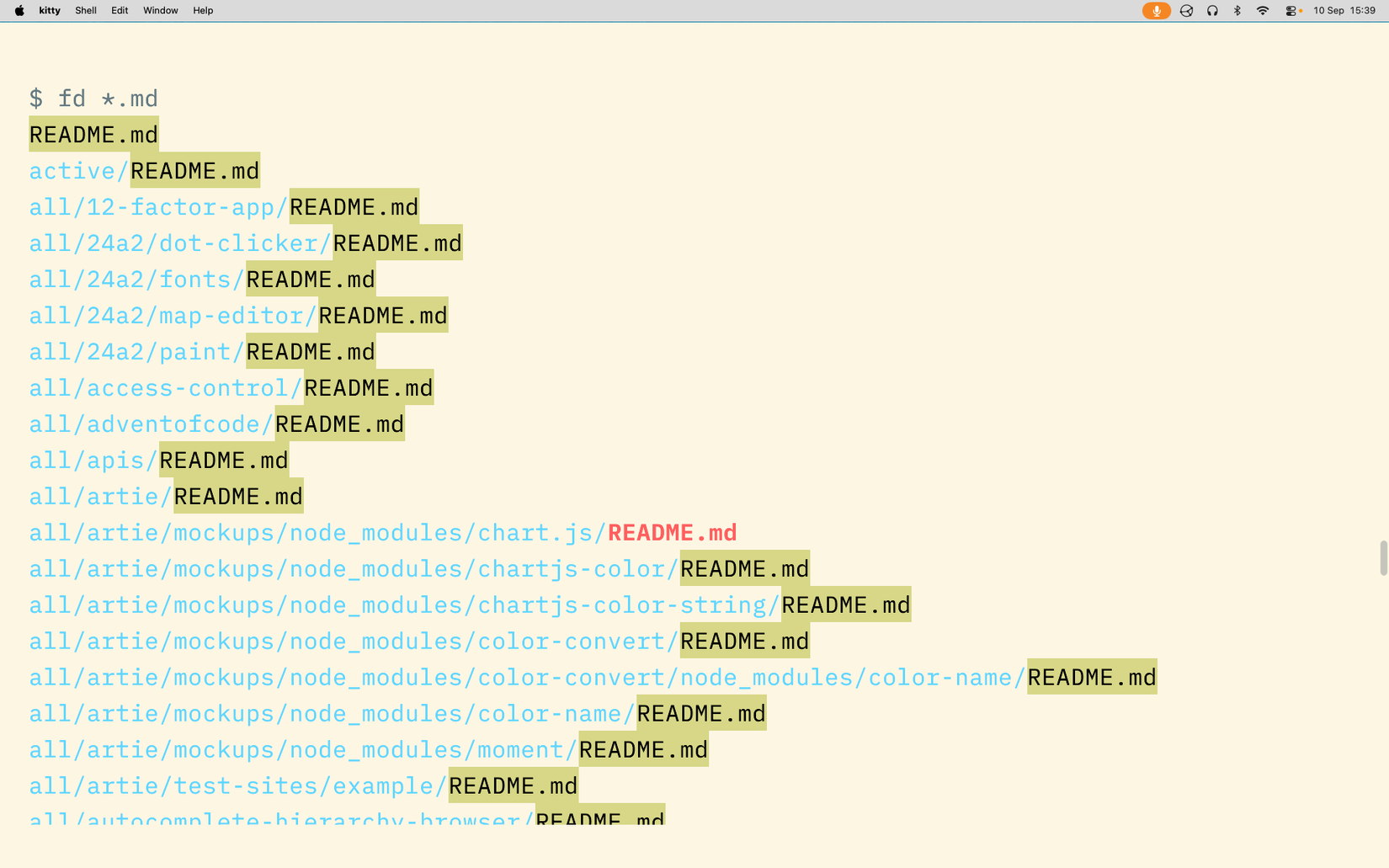Click the all/adventofcode/README.md path
Image resolution: width=1389 pixels, height=868 pixels.
[x=216, y=424]
